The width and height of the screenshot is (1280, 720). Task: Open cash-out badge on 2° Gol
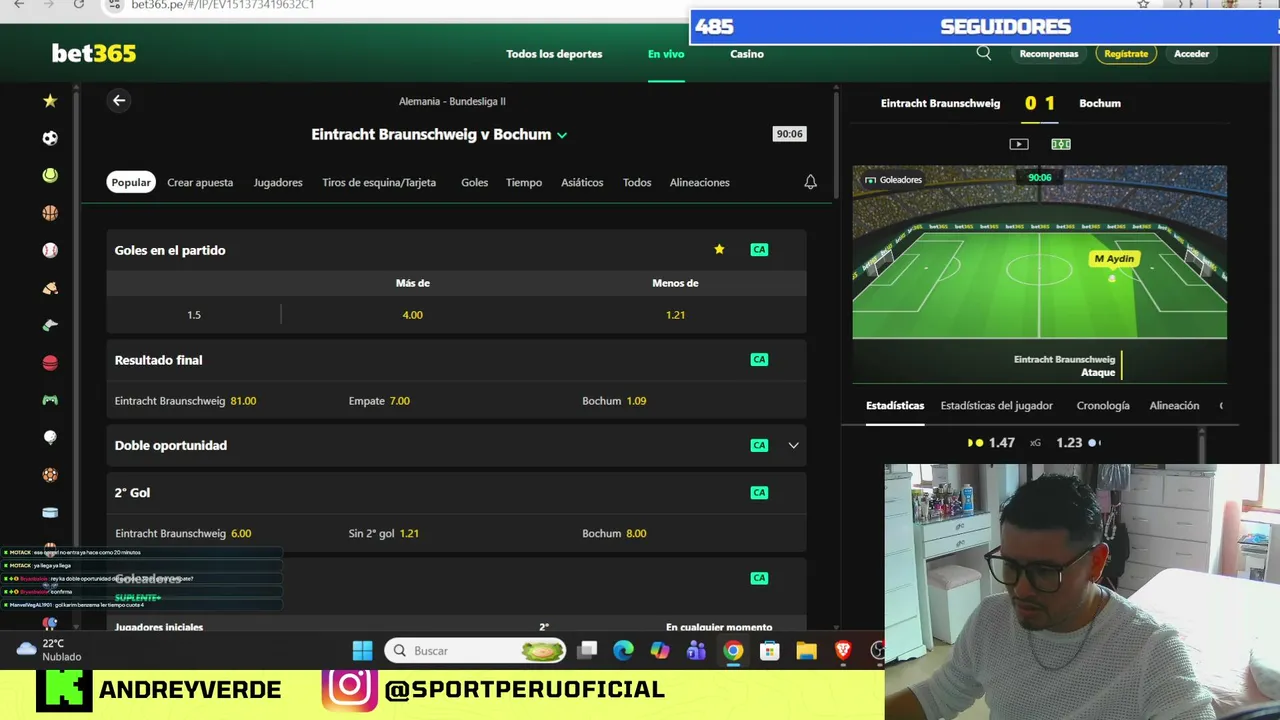click(759, 493)
